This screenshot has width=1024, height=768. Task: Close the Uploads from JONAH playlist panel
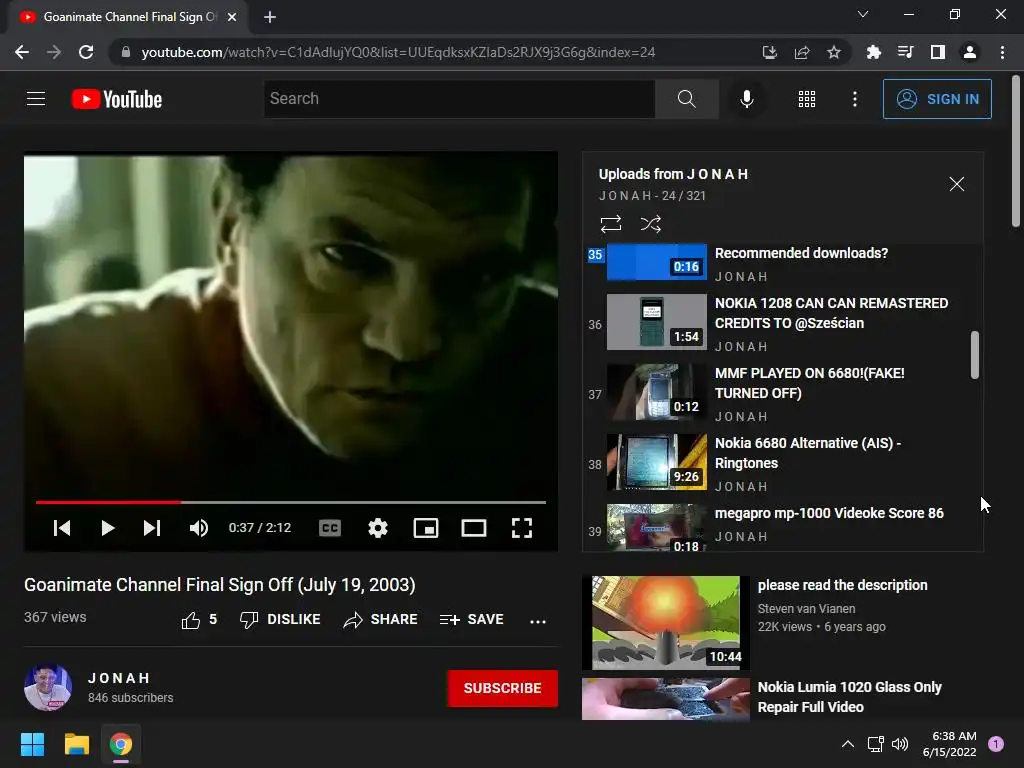tap(957, 184)
